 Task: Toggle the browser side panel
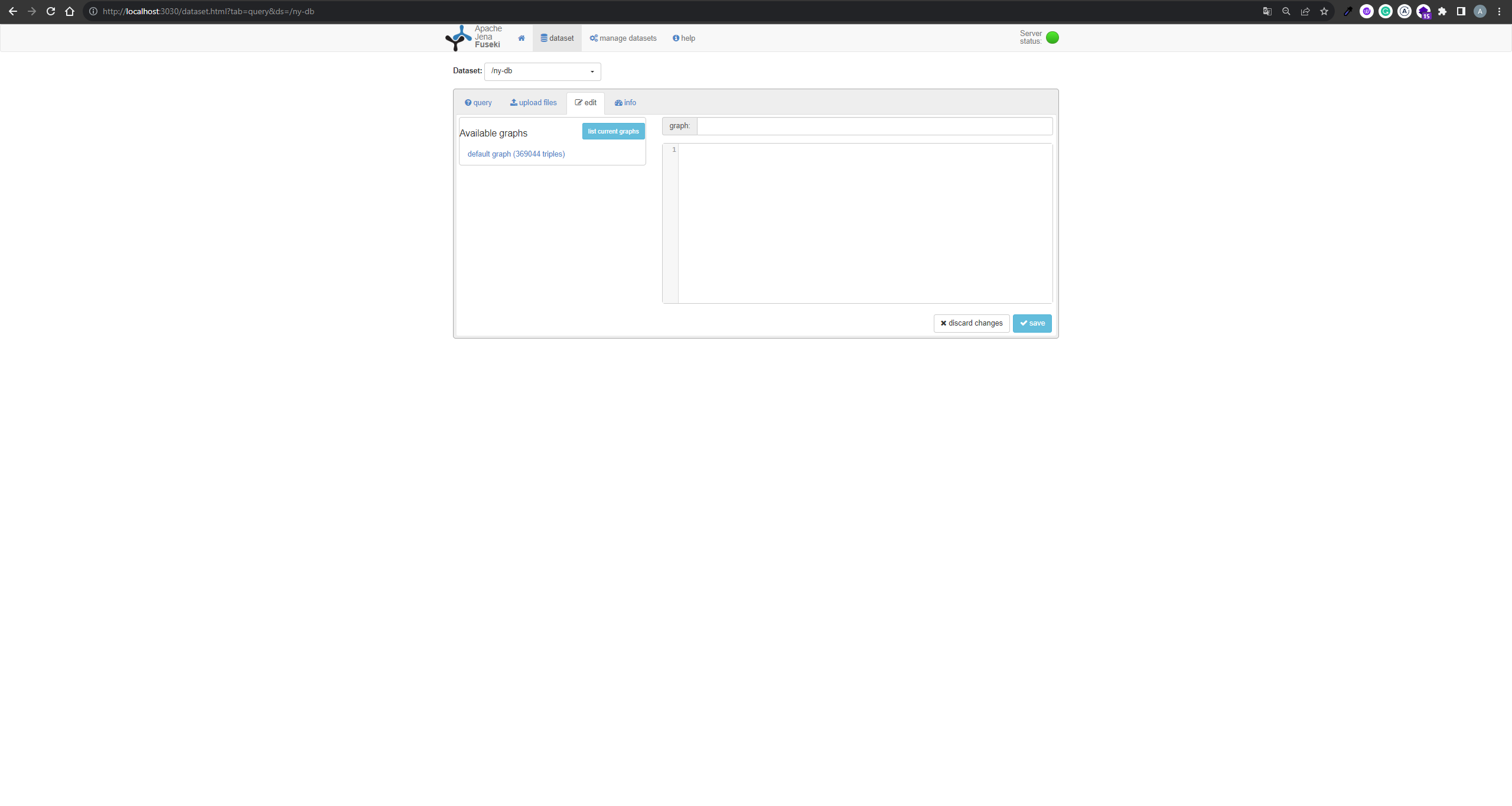click(x=1461, y=11)
